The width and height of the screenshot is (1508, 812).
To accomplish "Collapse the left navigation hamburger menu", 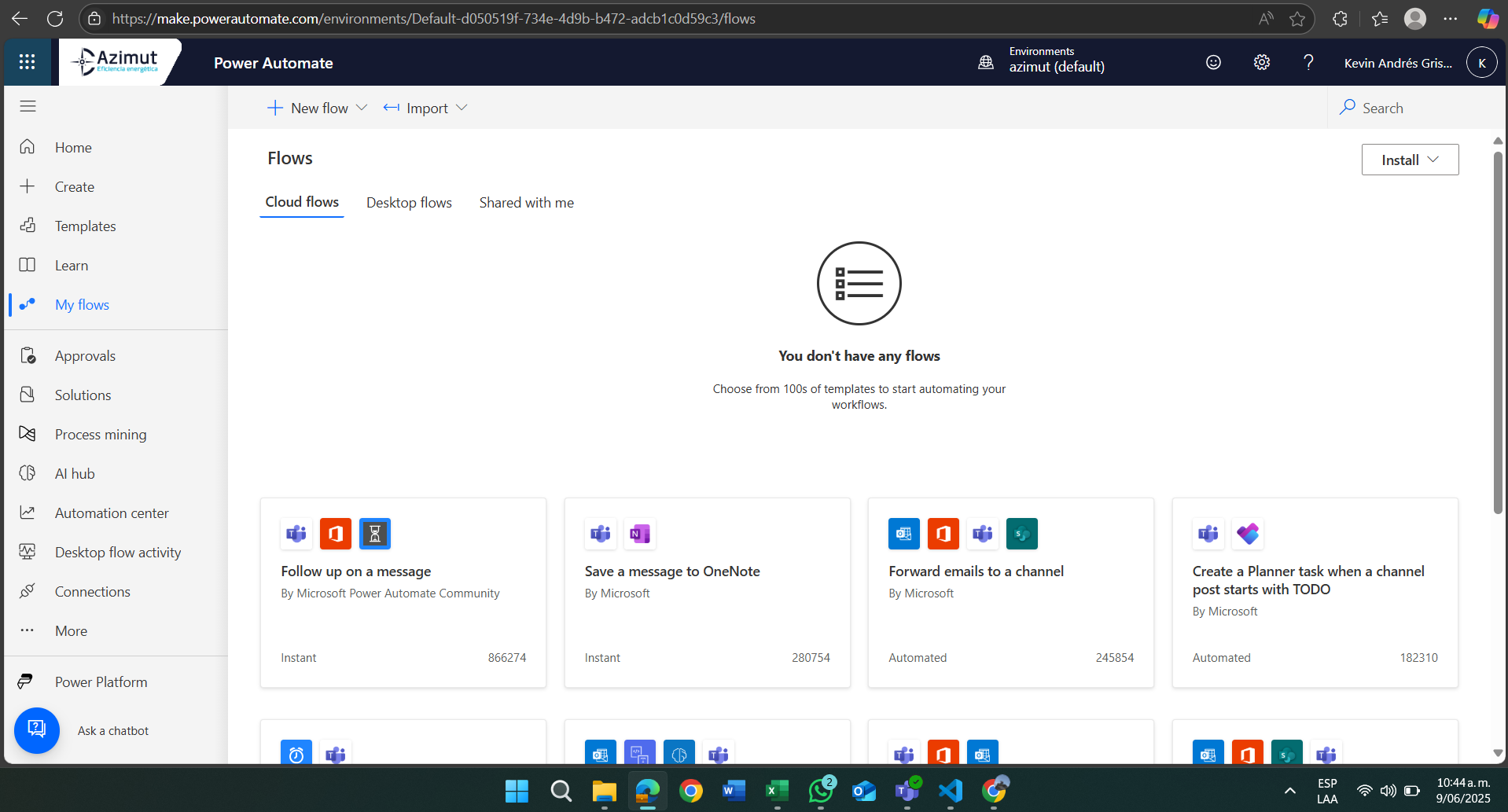I will (28, 106).
